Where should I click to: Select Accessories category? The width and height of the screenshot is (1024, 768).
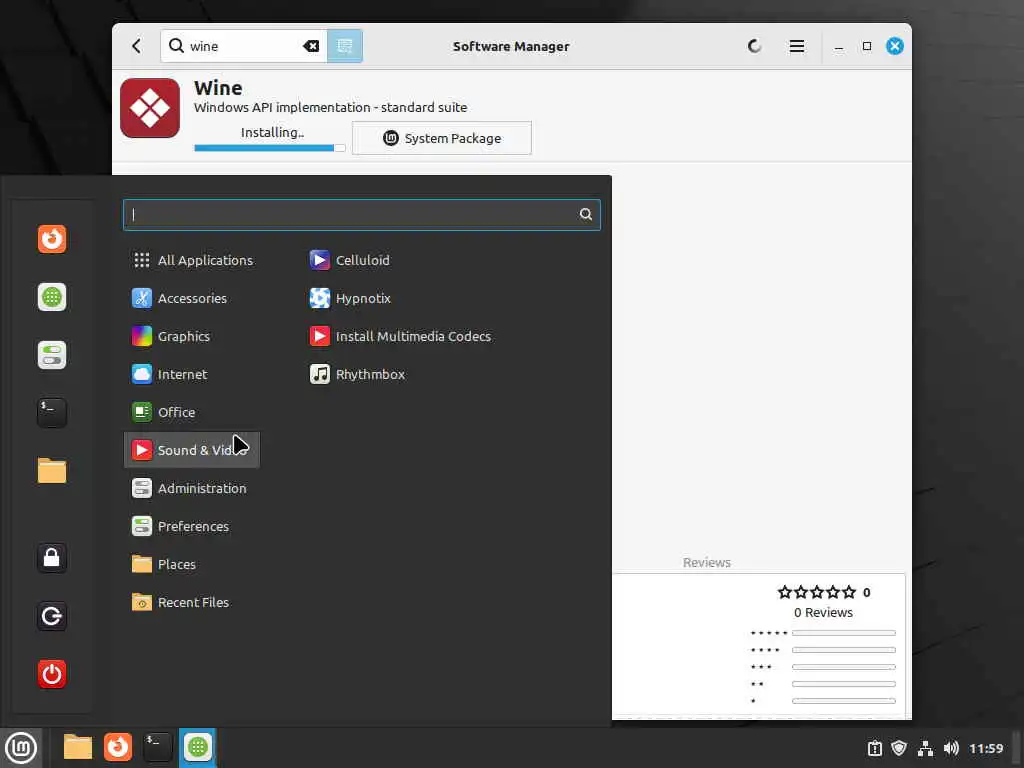(192, 298)
